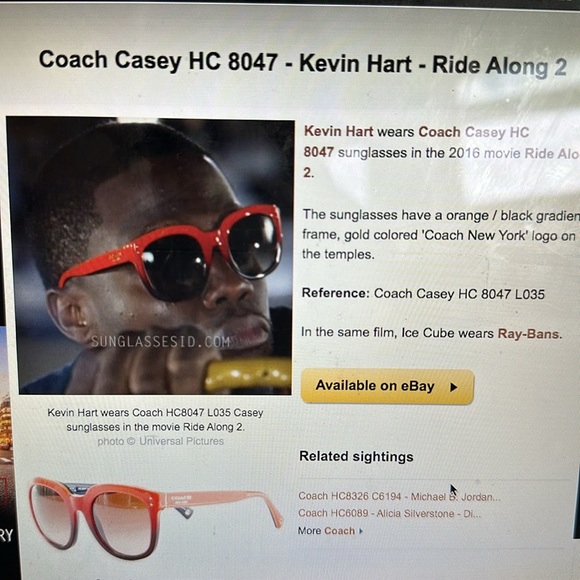The height and width of the screenshot is (580, 580).
Task: Click the Reference Coach Casey HC 8047 L035 line
Action: [x=423, y=294]
